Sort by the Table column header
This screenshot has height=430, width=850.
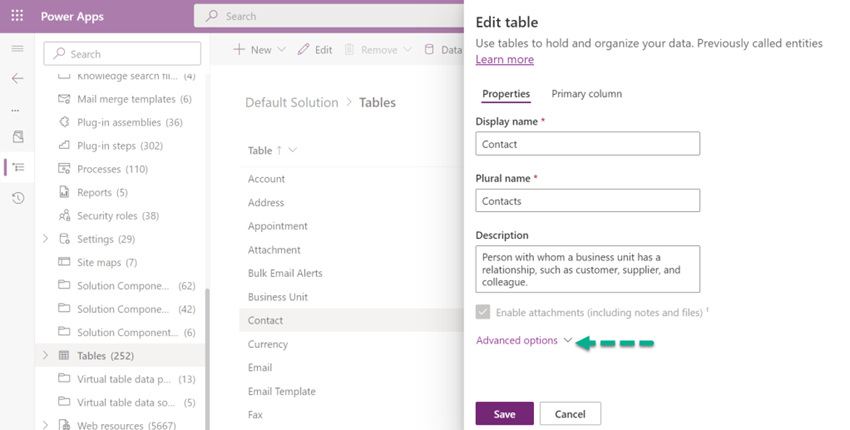[x=260, y=150]
